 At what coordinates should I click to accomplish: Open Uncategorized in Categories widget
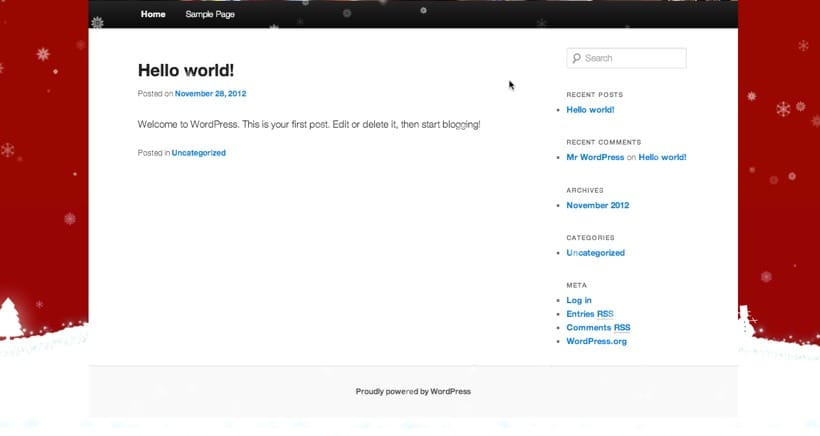click(x=596, y=253)
